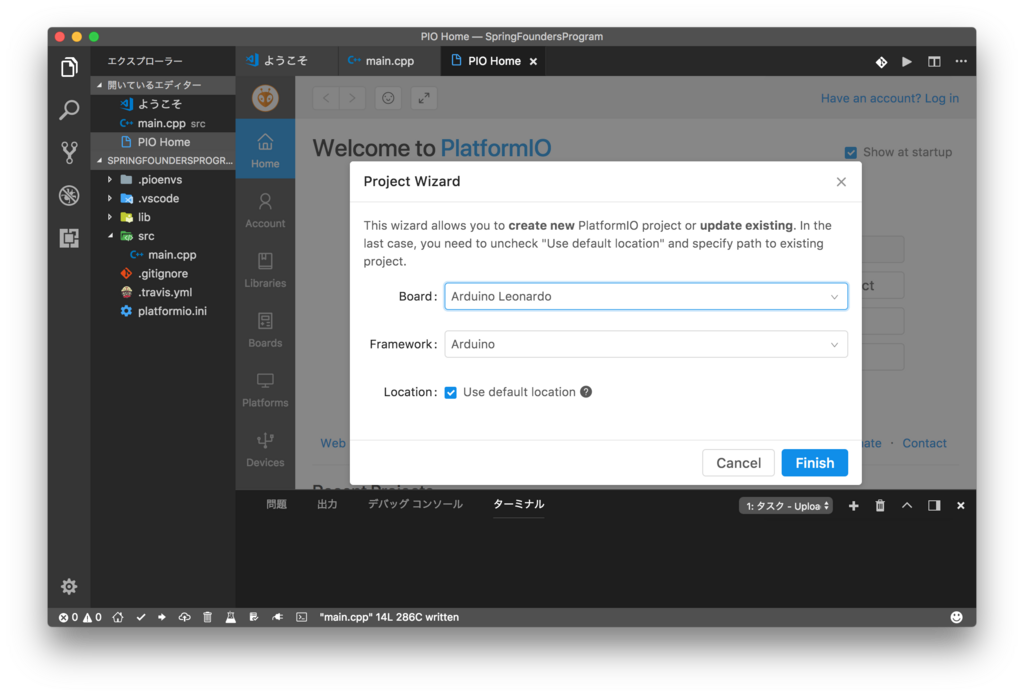Open the more actions ellipsis menu
Screen dimensions: 1024x695
coord(961,61)
